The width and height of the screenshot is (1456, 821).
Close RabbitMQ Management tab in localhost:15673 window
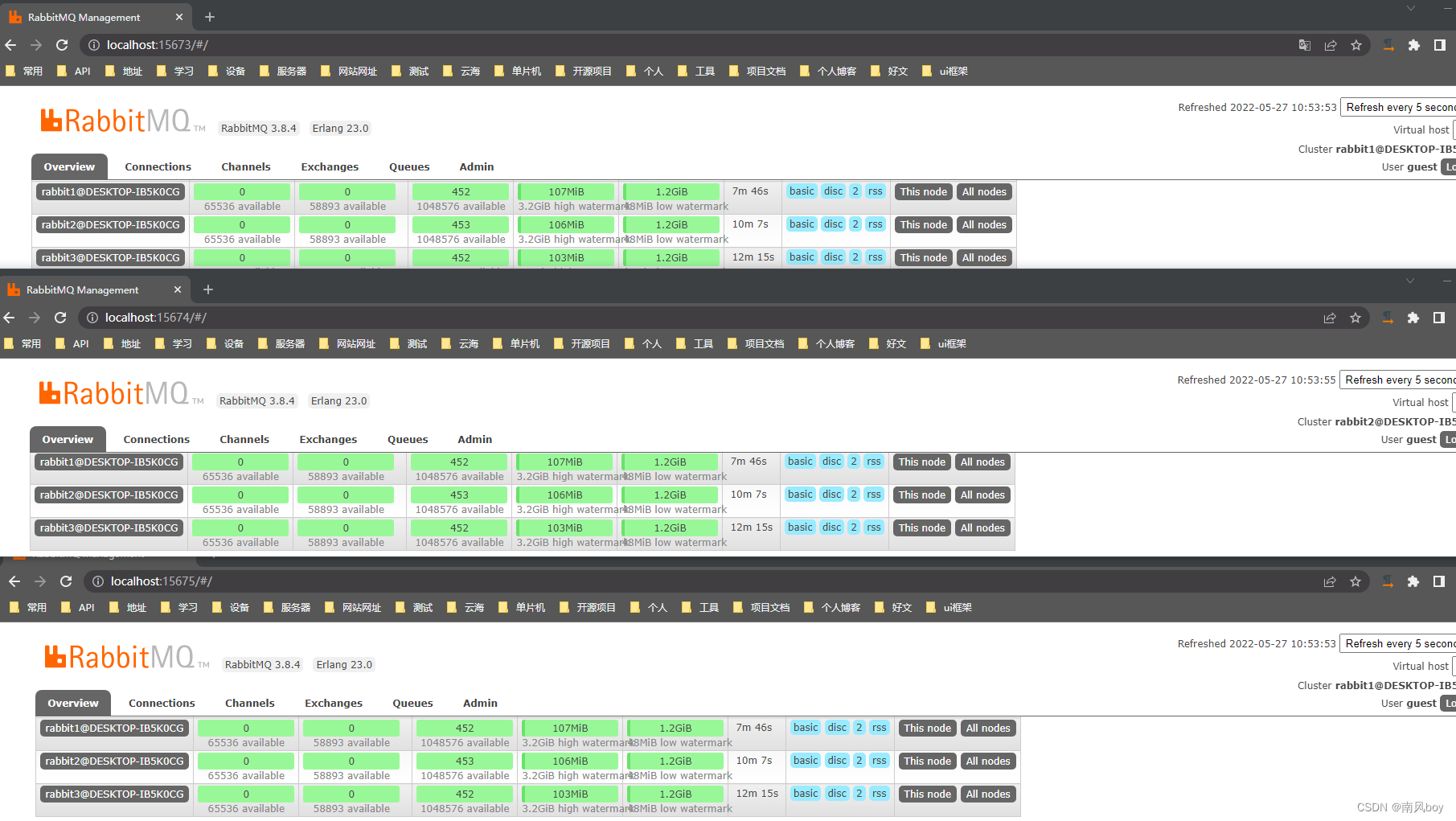[x=178, y=17]
